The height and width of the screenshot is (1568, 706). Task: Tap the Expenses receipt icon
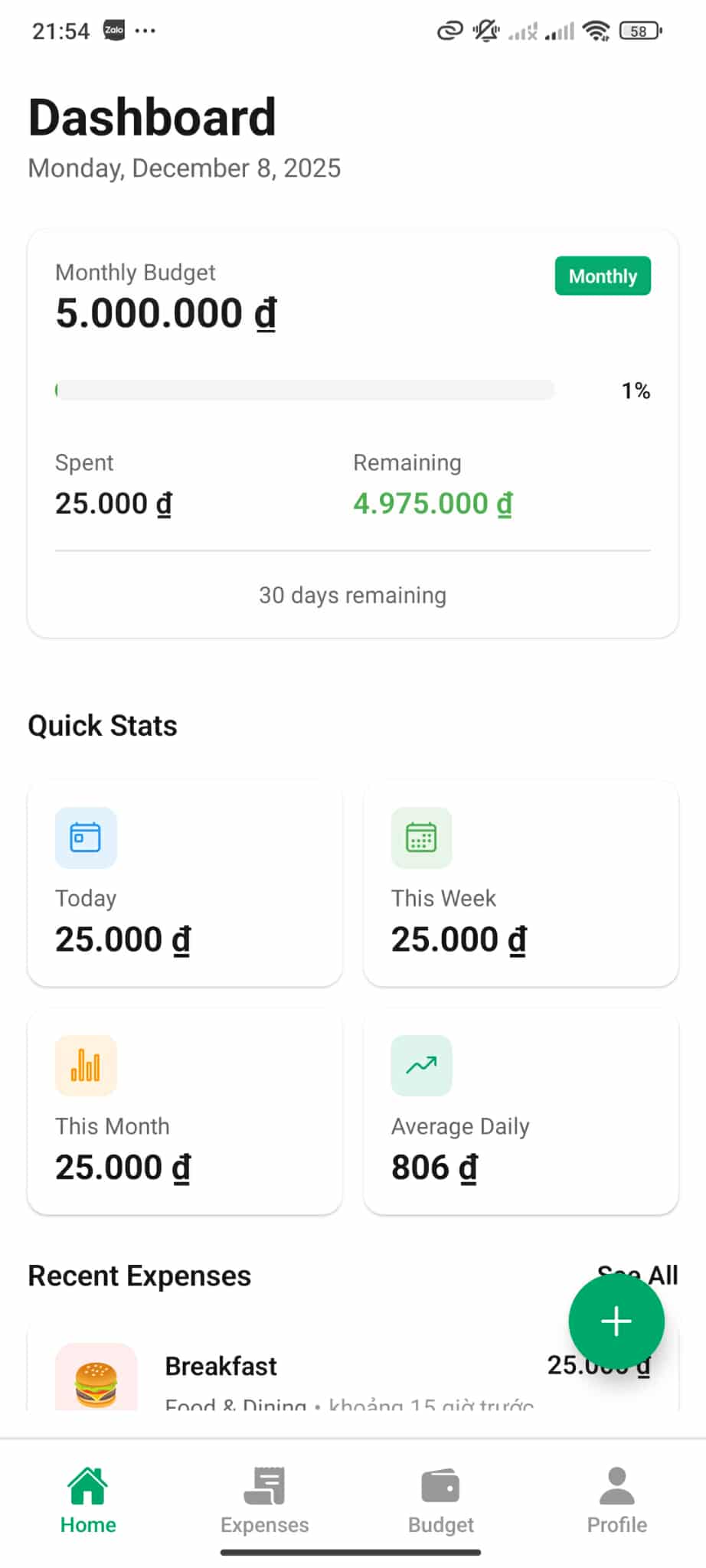(264, 1486)
